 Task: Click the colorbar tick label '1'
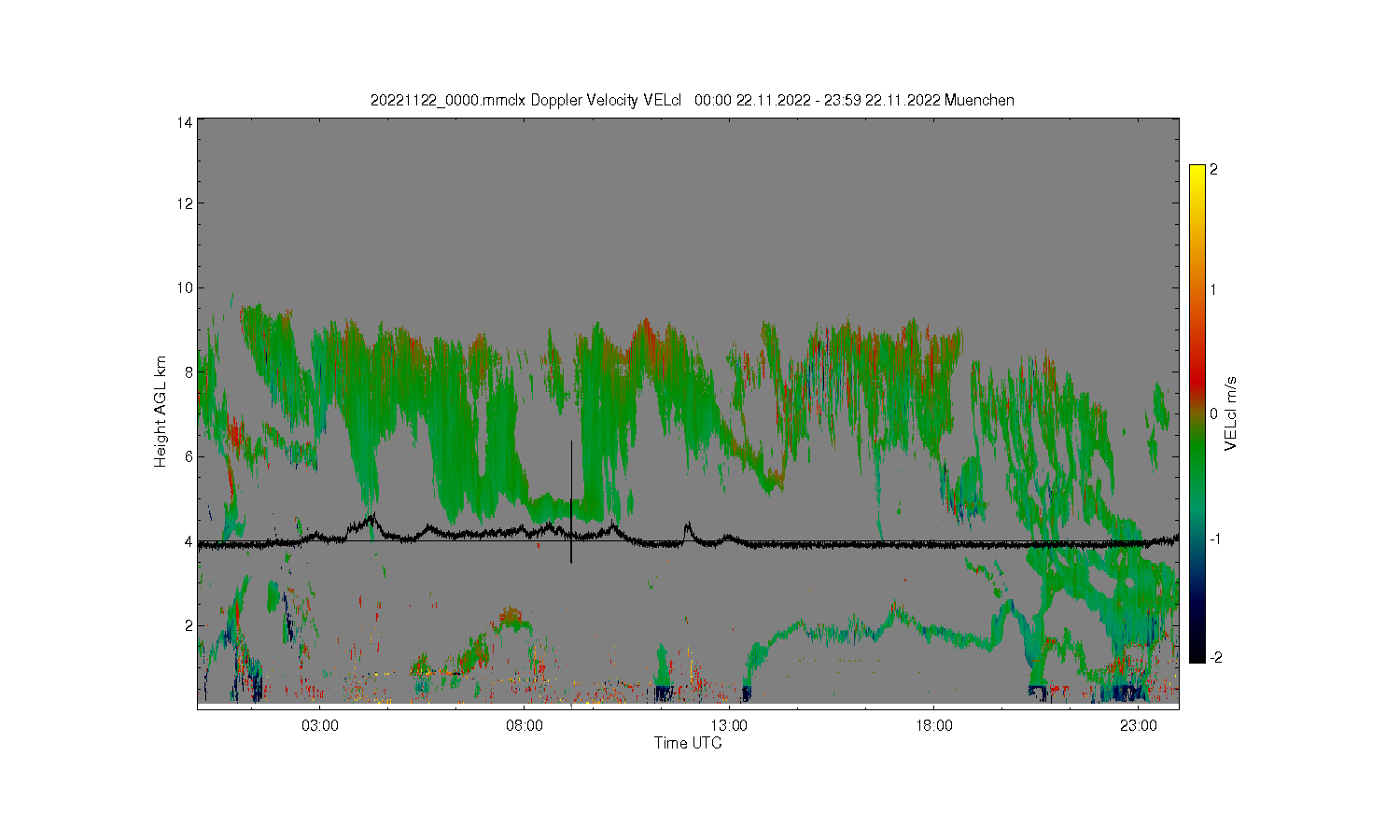(x=1213, y=289)
